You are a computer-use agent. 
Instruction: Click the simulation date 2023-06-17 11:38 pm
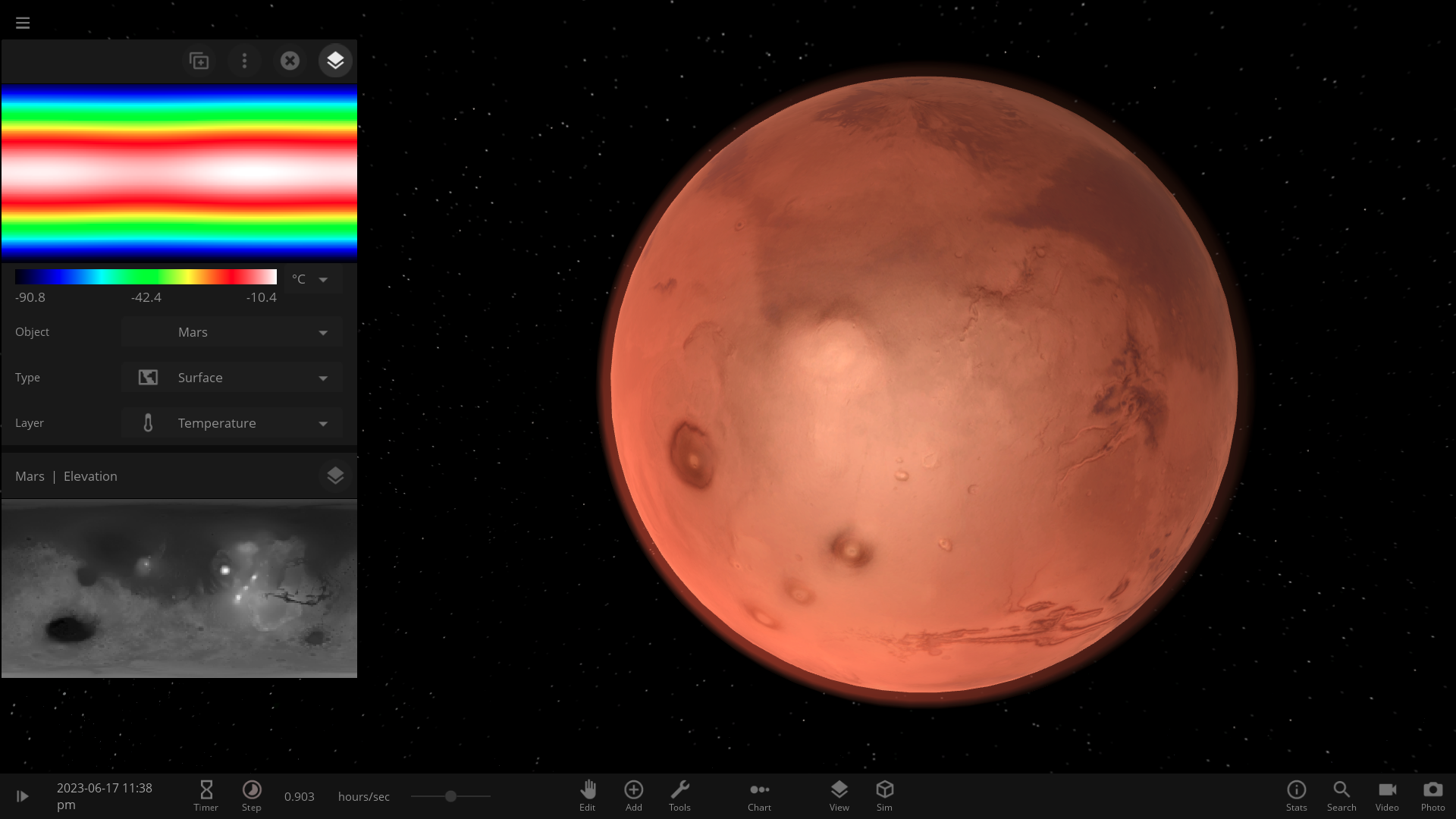point(105,796)
